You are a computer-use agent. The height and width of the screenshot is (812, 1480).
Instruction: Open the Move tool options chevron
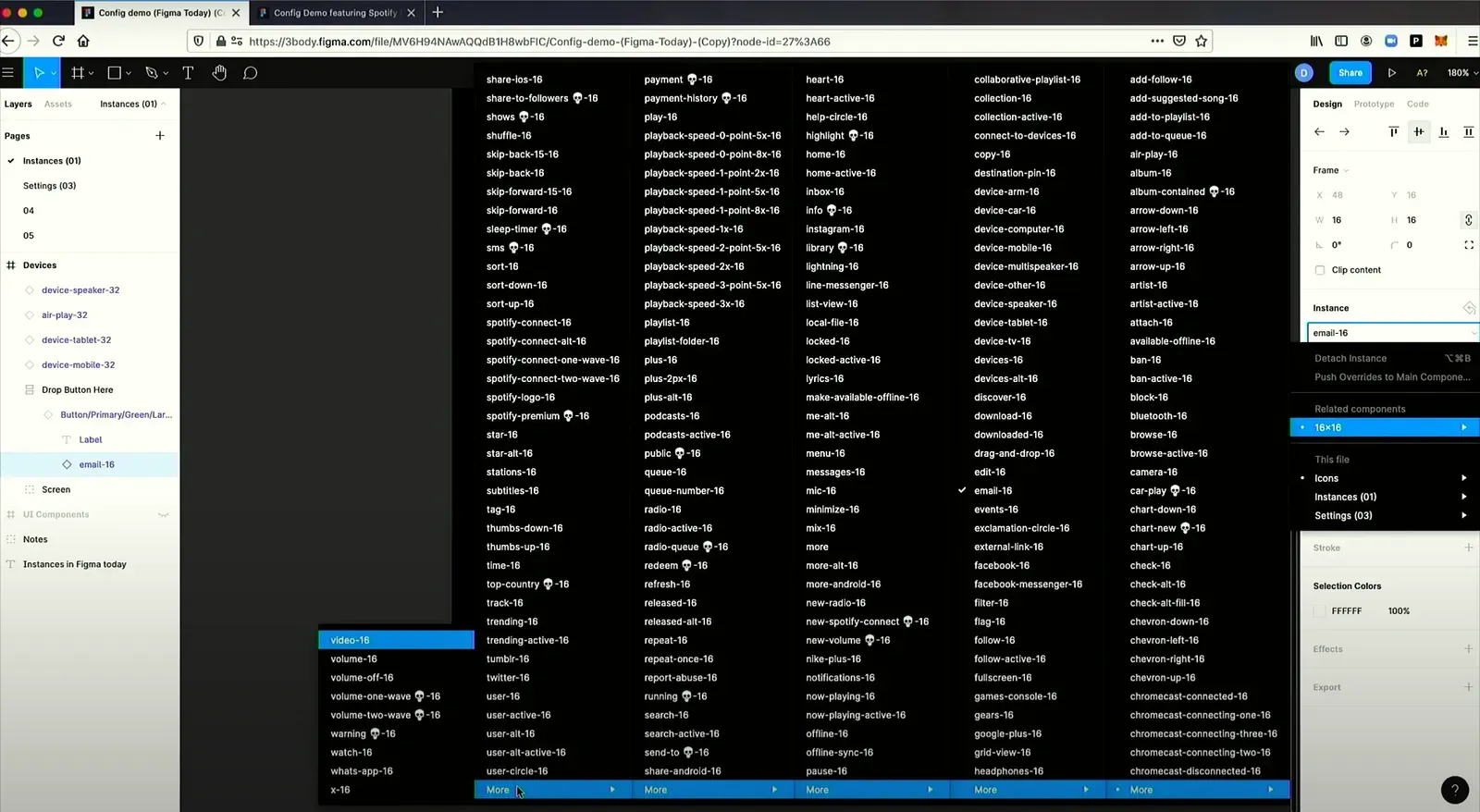point(54,73)
